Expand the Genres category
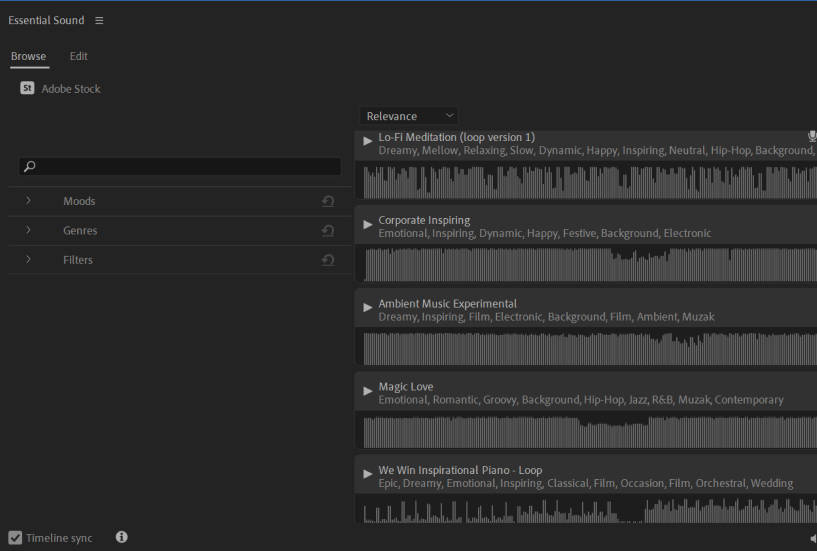This screenshot has width=817, height=551. click(x=28, y=230)
